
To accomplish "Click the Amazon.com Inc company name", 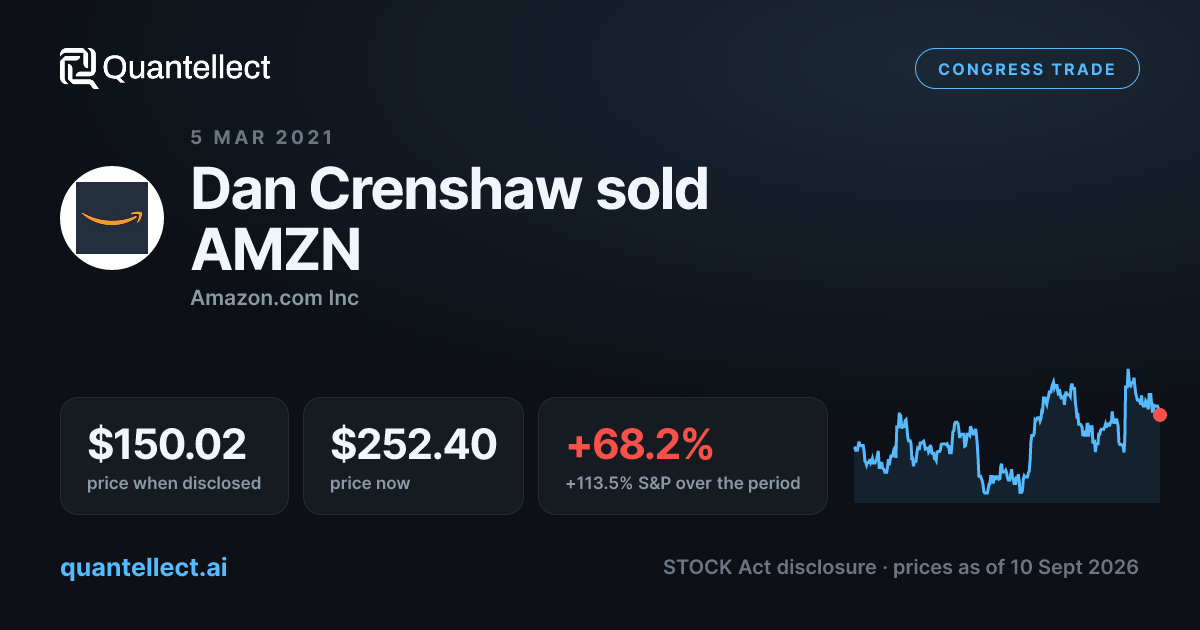I will pos(275,298).
